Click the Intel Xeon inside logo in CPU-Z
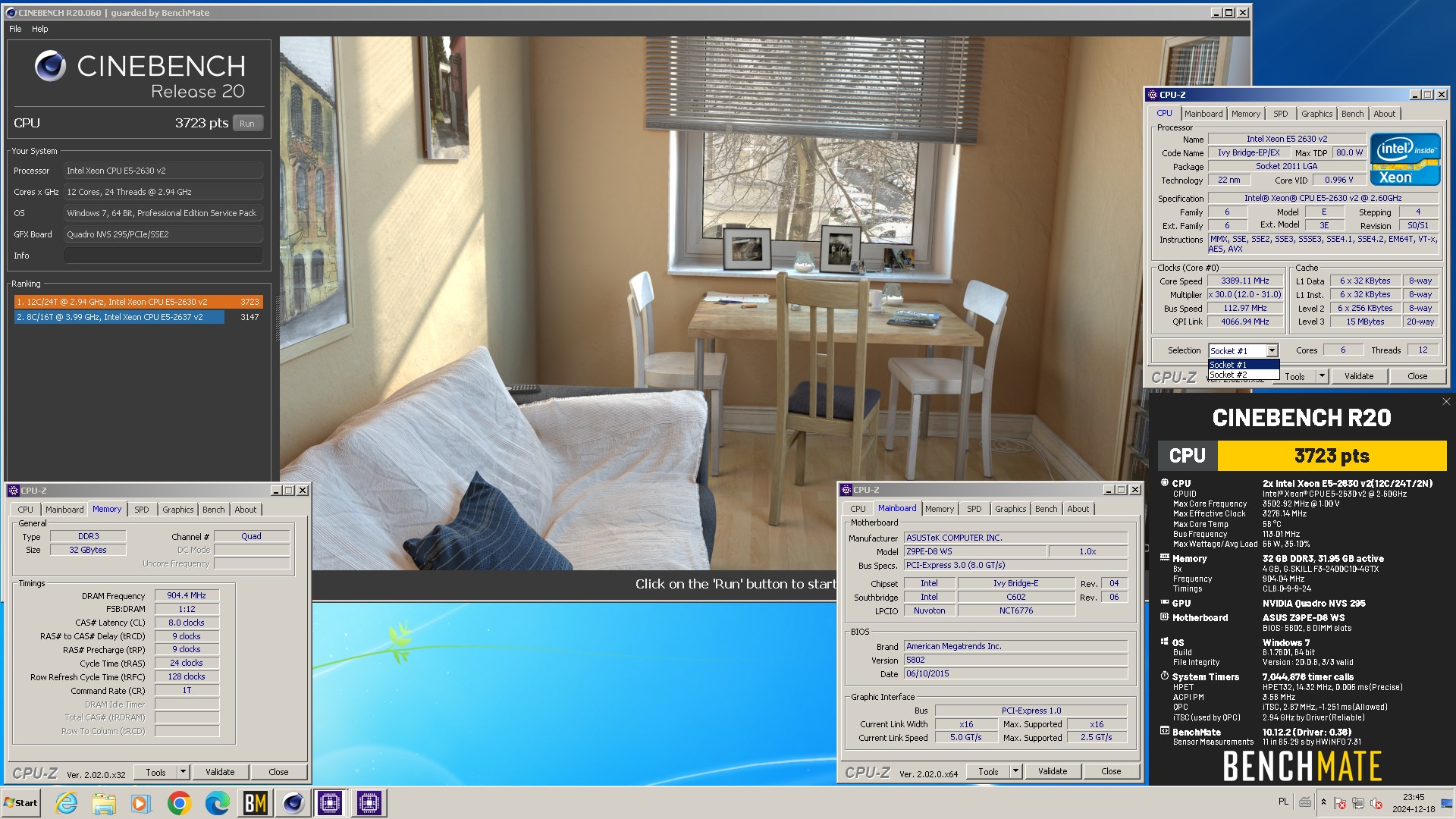 [1405, 159]
